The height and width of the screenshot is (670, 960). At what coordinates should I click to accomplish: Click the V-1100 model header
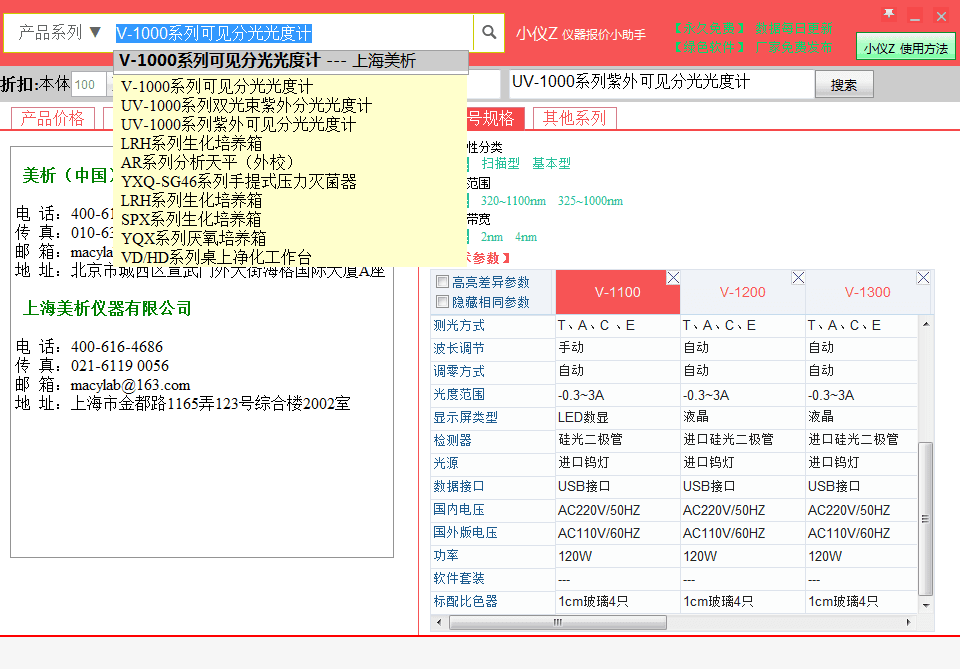pyautogui.click(x=618, y=292)
